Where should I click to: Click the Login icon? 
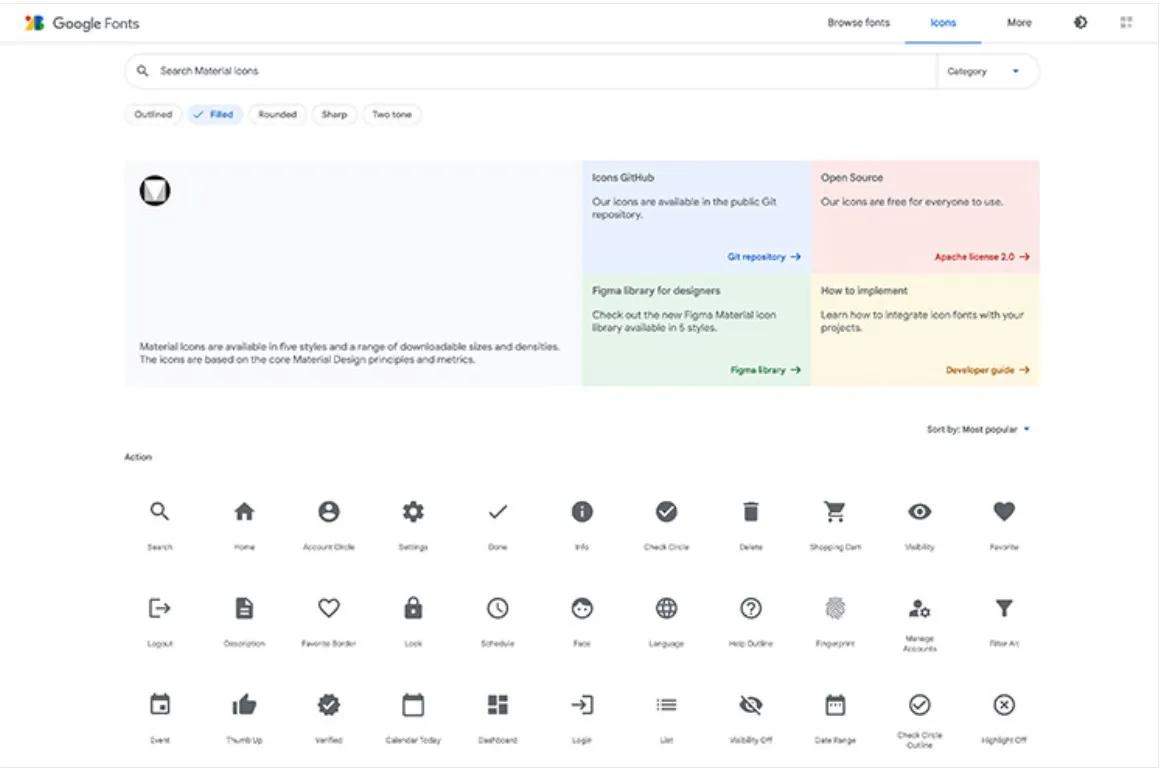582,704
